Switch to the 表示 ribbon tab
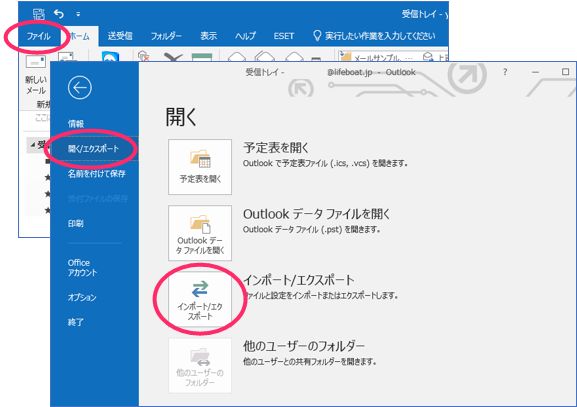The width and height of the screenshot is (577, 407). [208, 36]
